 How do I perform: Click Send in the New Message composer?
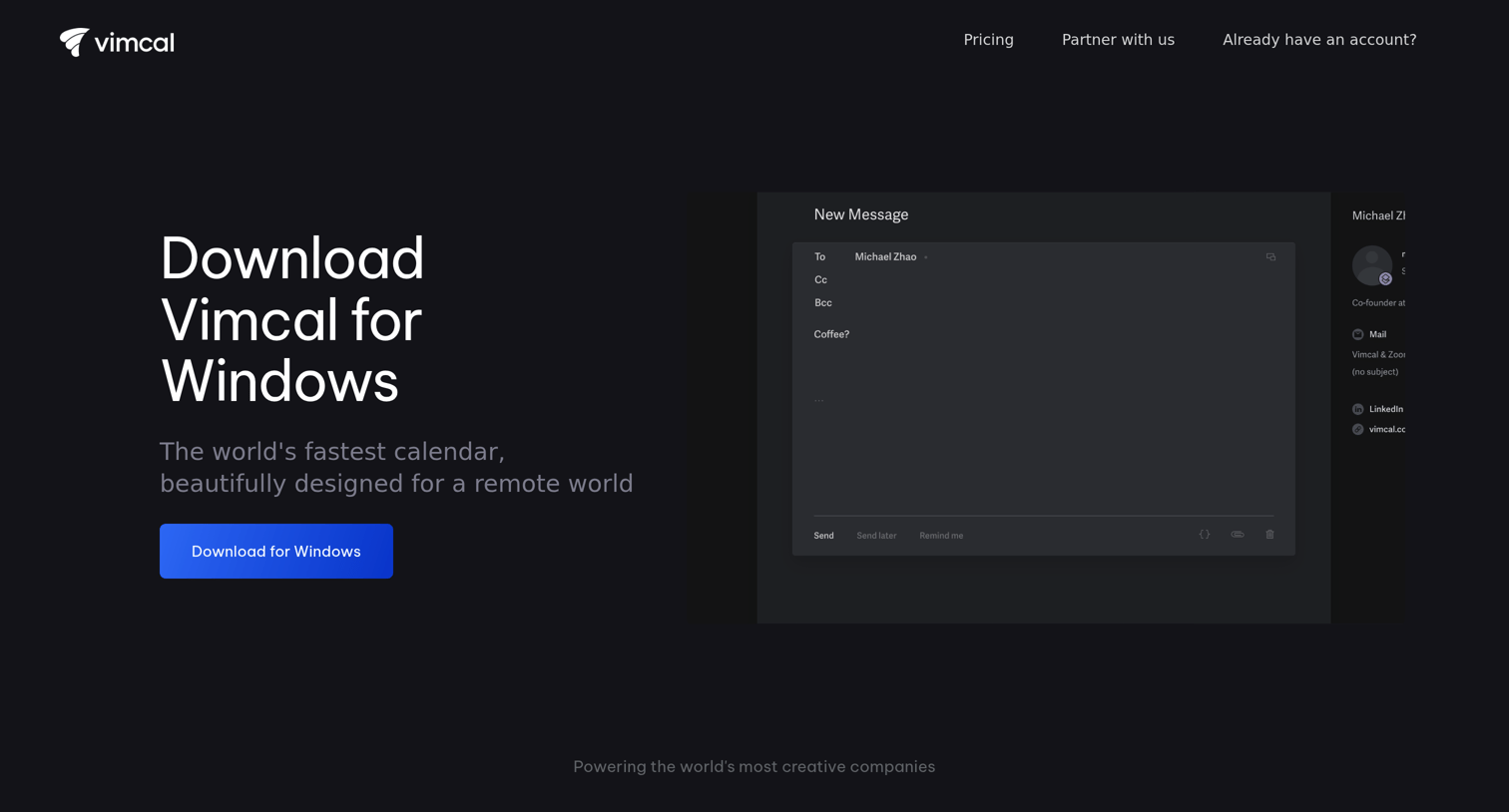pos(823,536)
